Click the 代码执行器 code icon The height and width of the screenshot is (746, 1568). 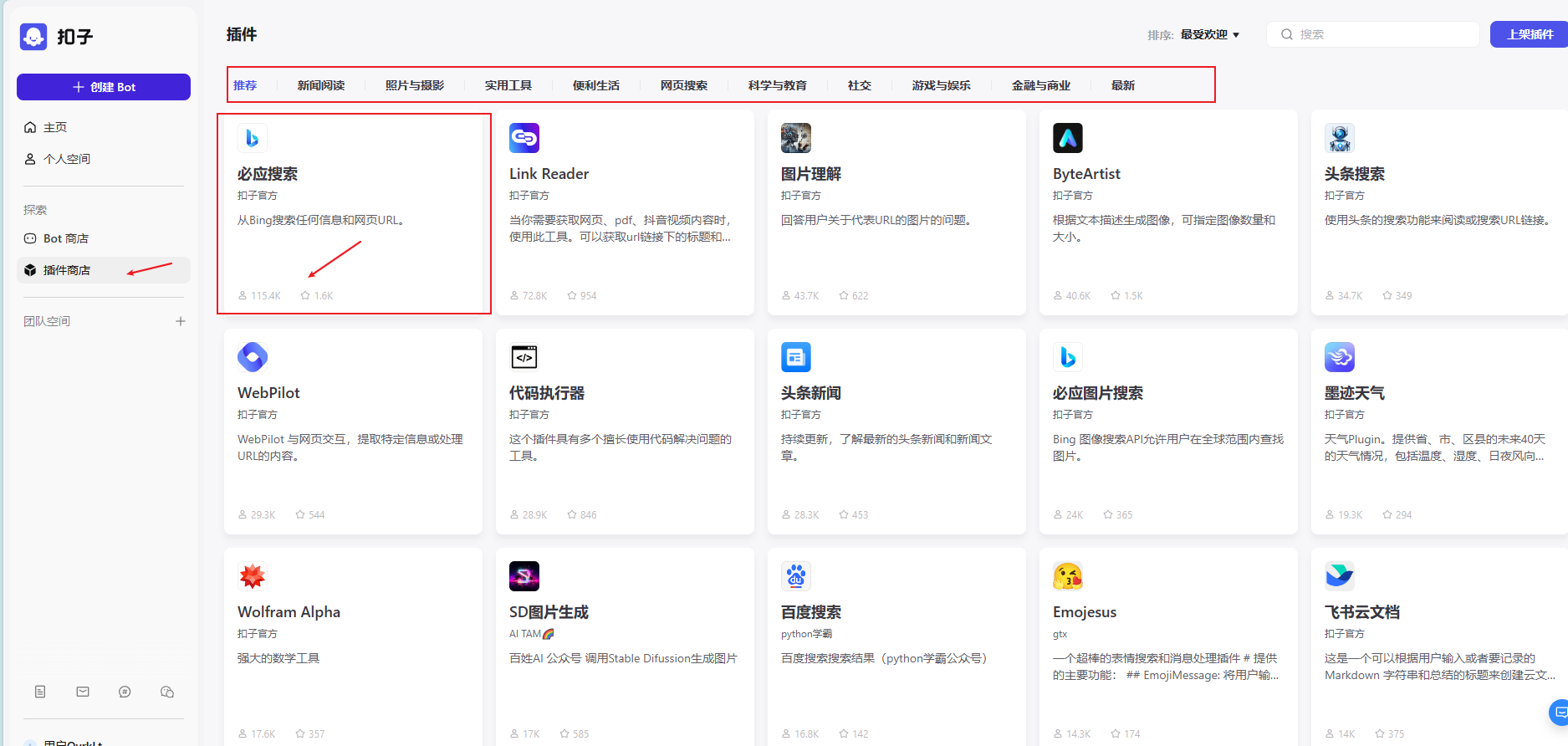click(524, 357)
